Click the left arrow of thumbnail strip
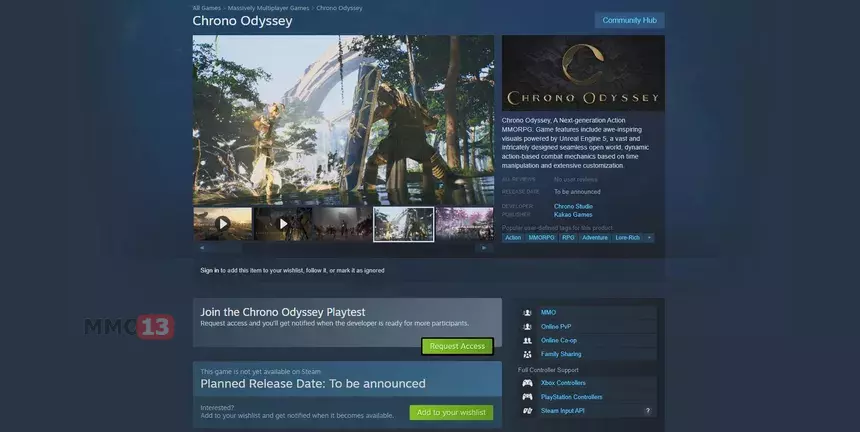This screenshot has width=860, height=432. point(202,248)
